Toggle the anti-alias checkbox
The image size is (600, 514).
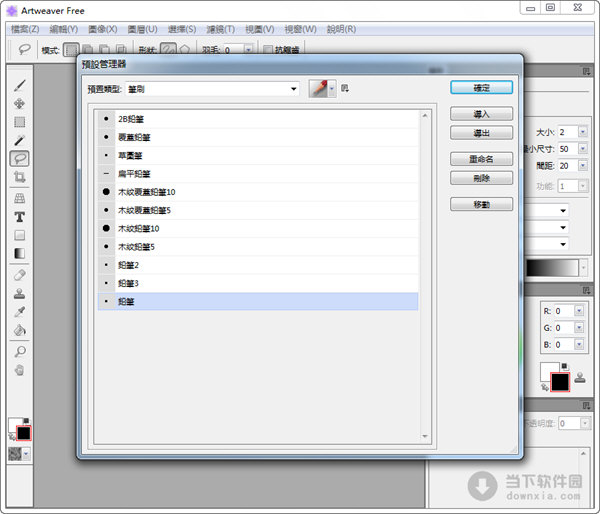pyautogui.click(x=268, y=50)
